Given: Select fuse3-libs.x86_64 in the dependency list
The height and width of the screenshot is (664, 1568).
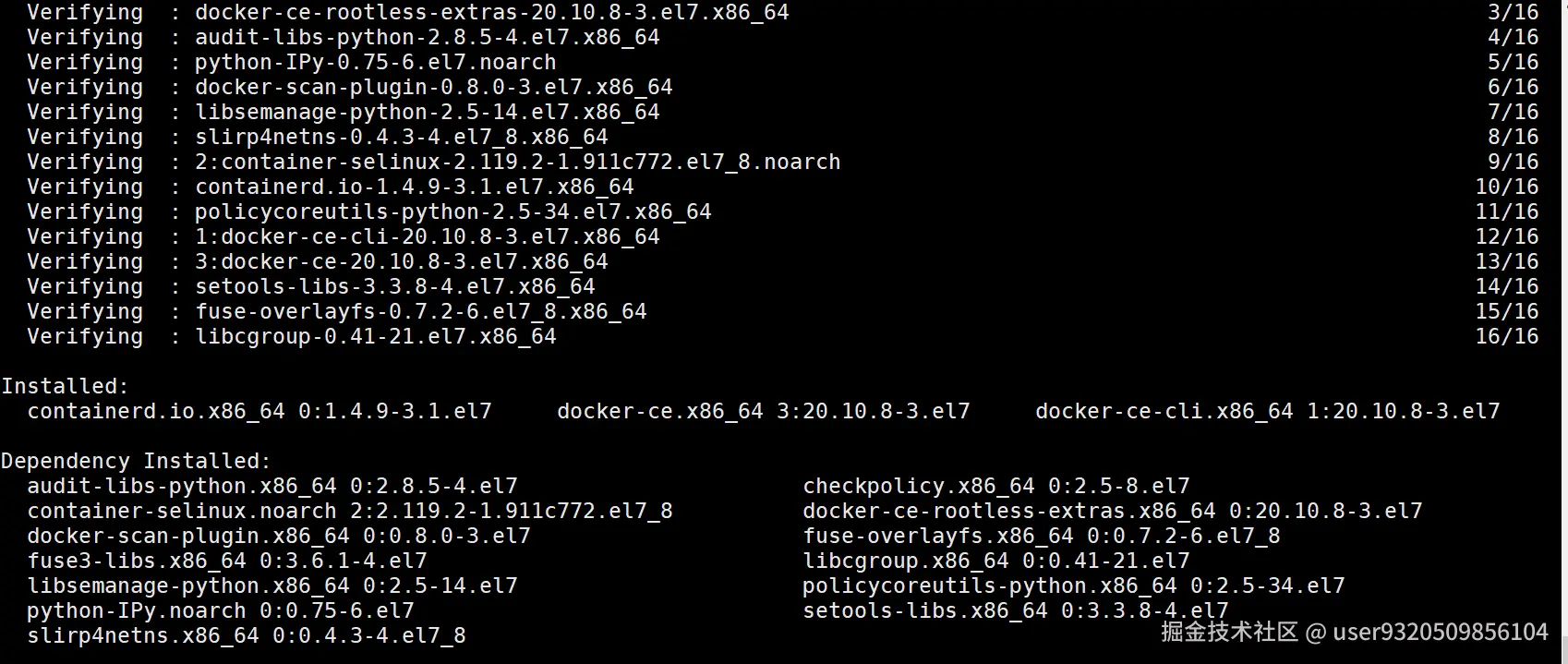Looking at the screenshot, I should pos(137,561).
